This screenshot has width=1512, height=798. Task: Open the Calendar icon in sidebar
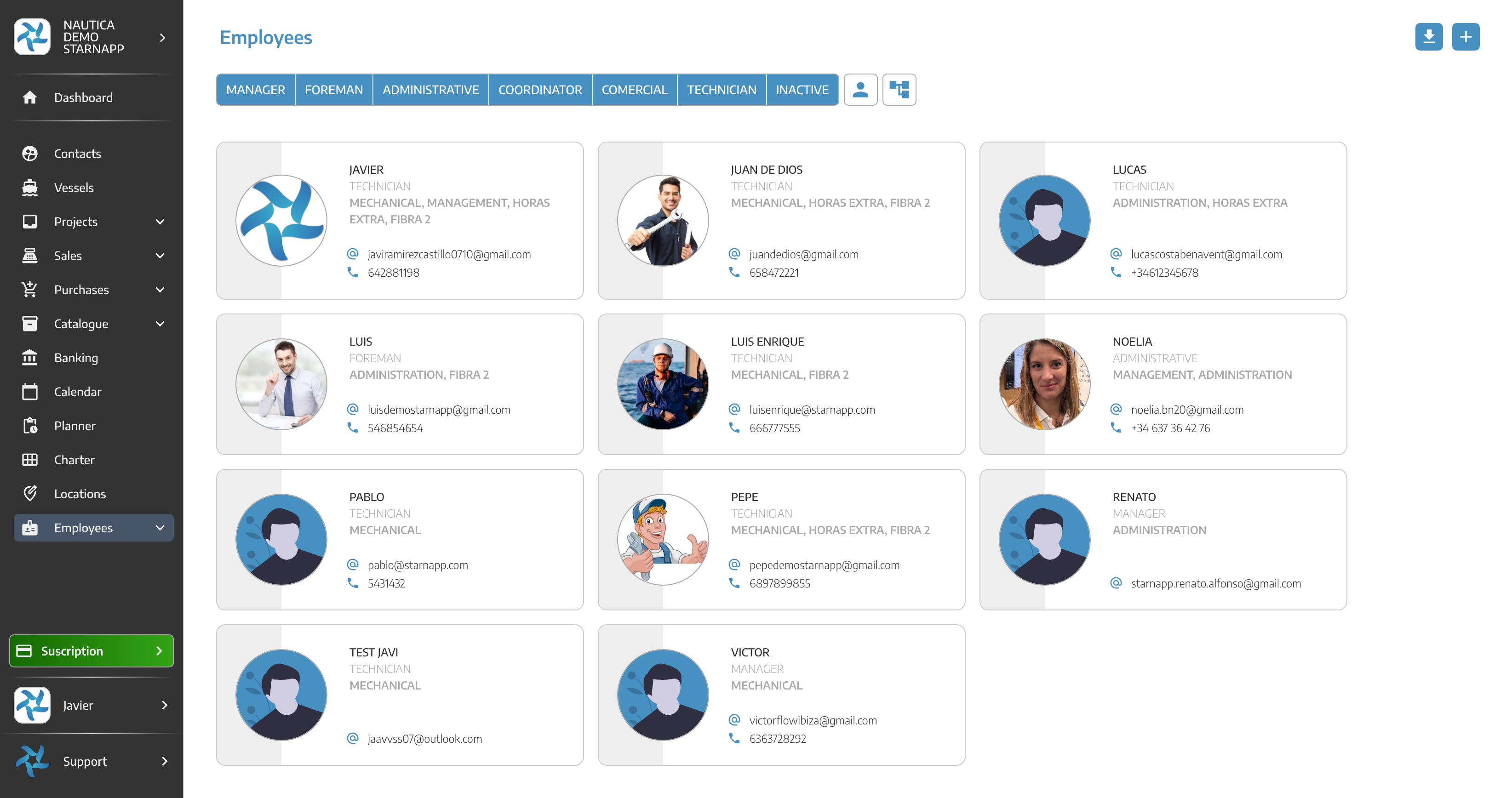tap(30, 392)
